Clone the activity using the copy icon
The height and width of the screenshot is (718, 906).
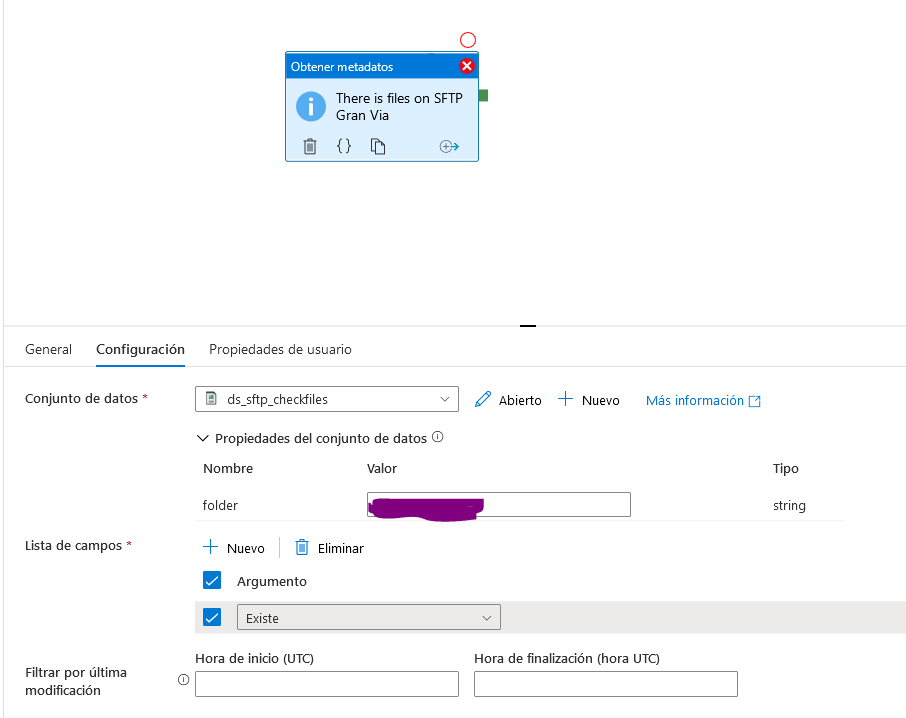pyautogui.click(x=377, y=146)
